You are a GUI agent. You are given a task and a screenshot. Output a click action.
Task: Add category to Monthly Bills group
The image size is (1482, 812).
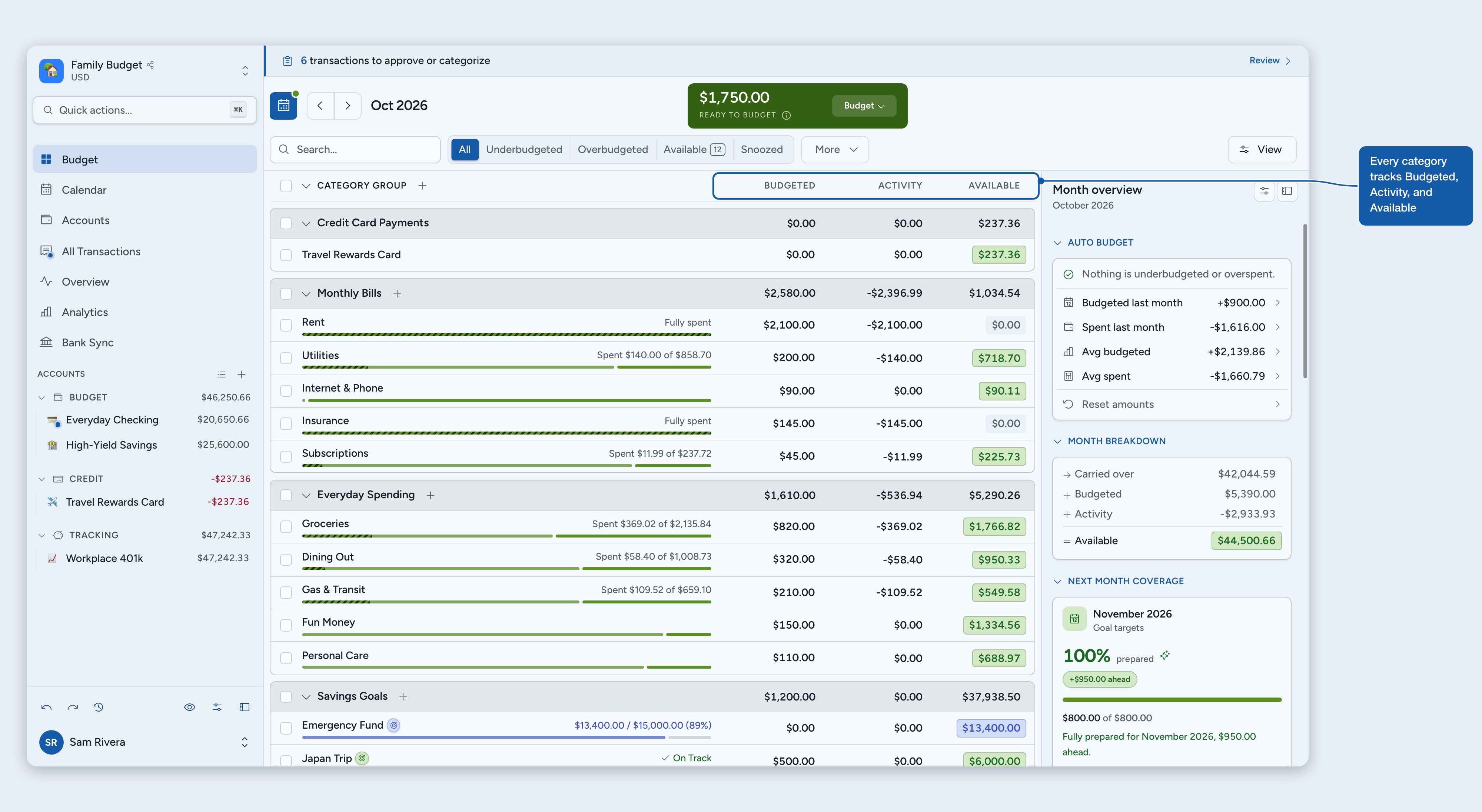pos(397,294)
